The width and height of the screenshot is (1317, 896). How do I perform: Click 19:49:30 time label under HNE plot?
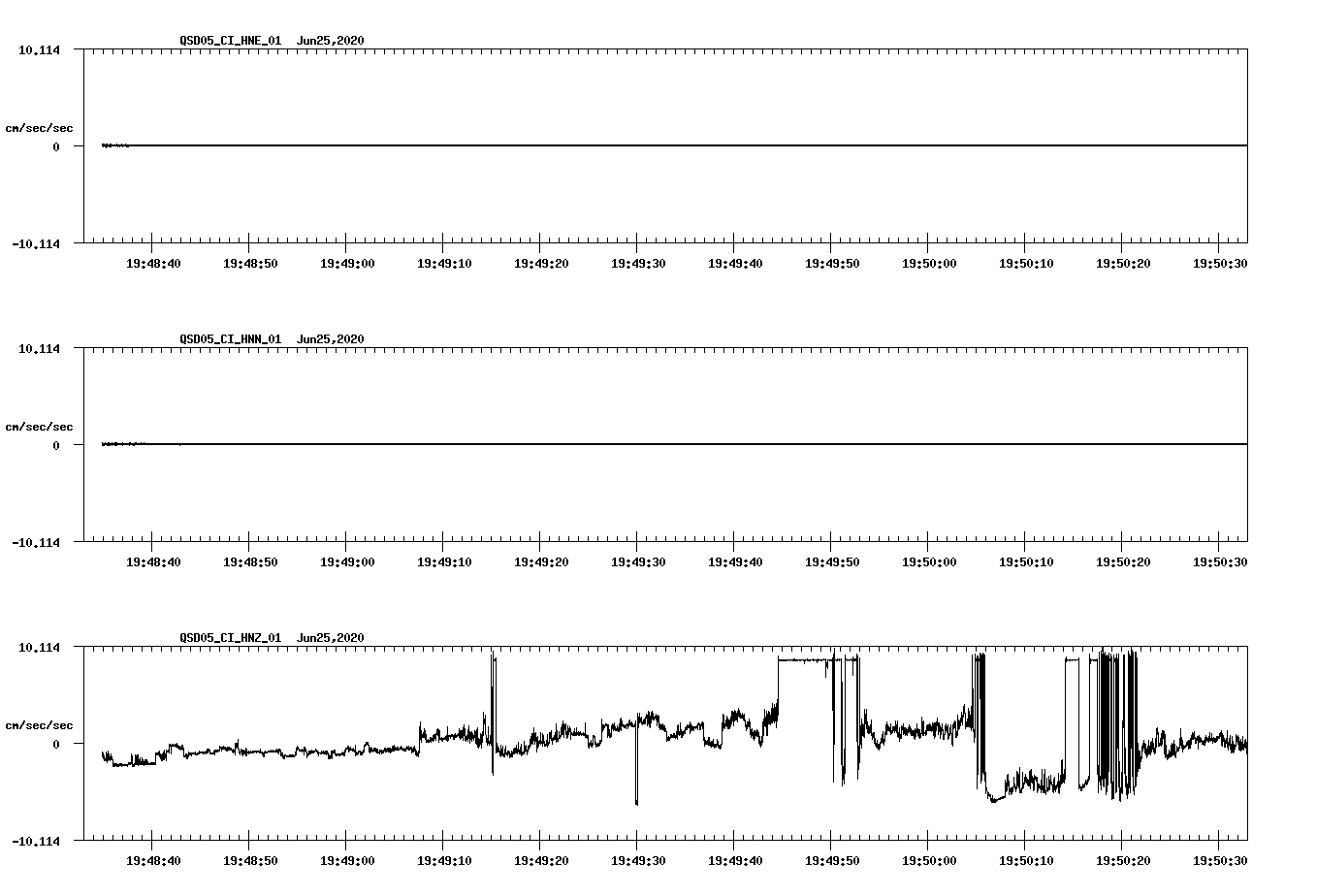(638, 263)
